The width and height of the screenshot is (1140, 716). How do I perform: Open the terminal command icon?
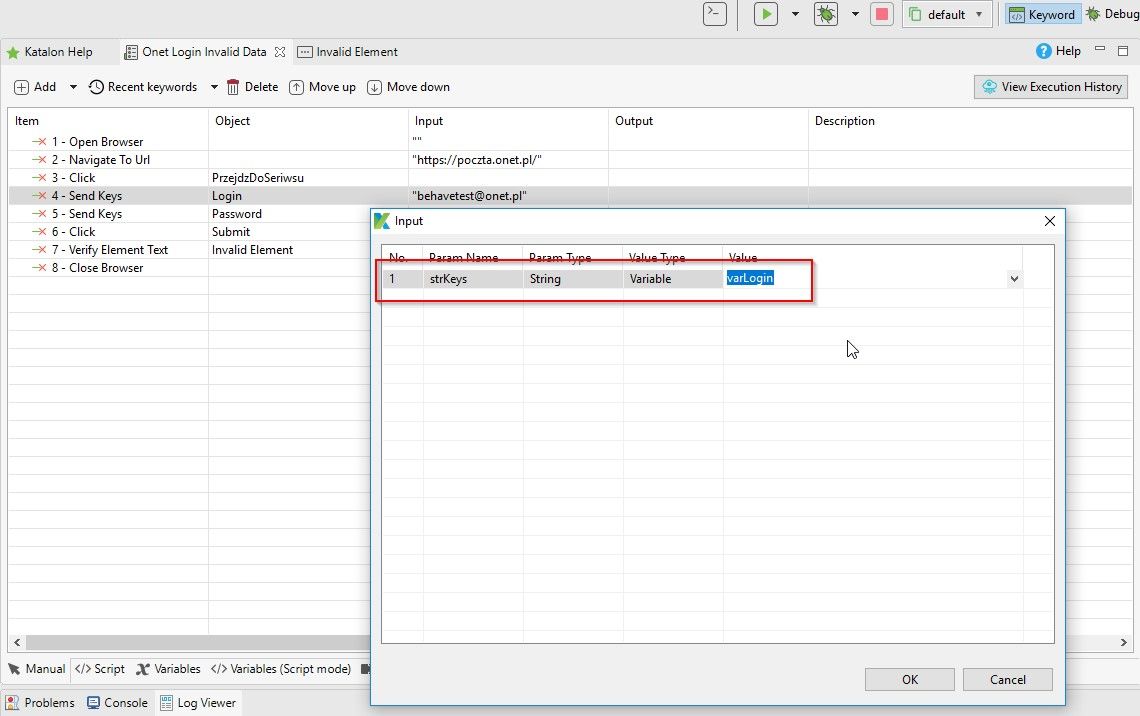pyautogui.click(x=714, y=14)
